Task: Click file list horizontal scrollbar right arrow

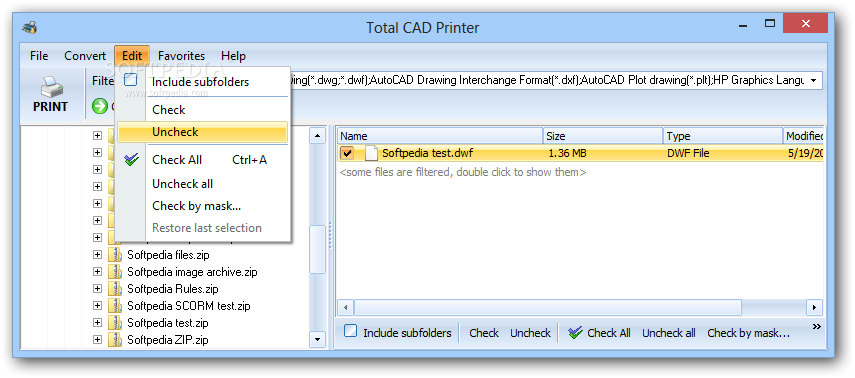Action: coord(815,307)
